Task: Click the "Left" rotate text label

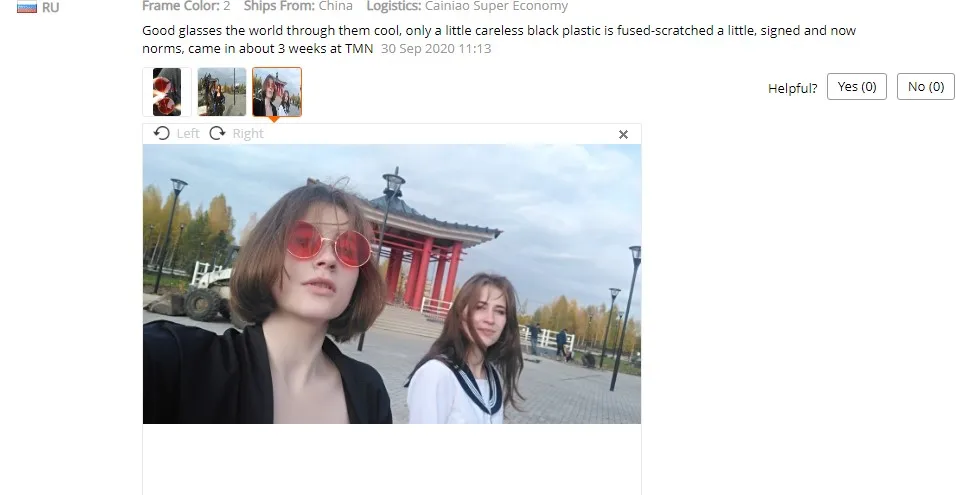Action: point(188,133)
